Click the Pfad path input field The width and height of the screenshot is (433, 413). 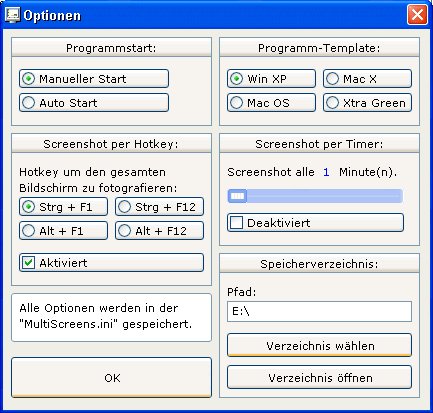pos(319,311)
